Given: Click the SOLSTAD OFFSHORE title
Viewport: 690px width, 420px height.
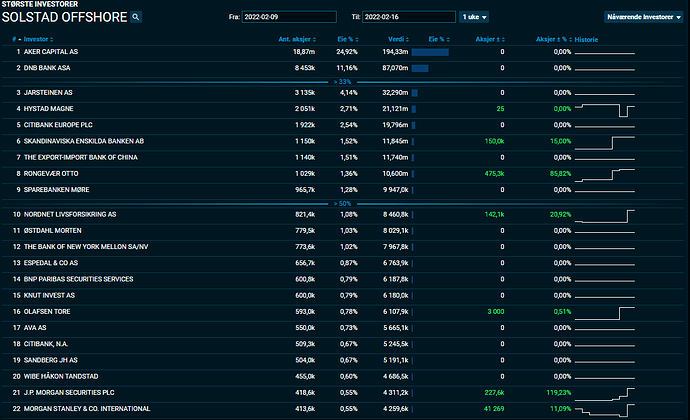Looking at the screenshot, I should click(64, 17).
